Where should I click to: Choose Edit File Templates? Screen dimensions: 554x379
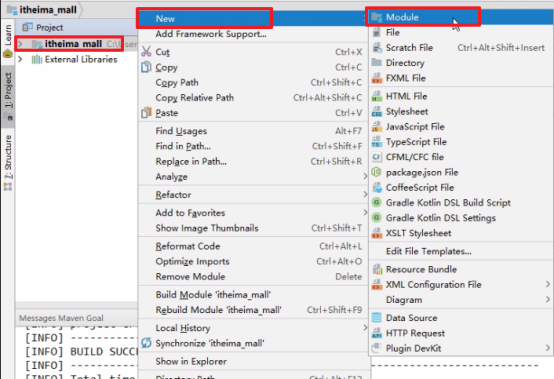pyautogui.click(x=461, y=251)
